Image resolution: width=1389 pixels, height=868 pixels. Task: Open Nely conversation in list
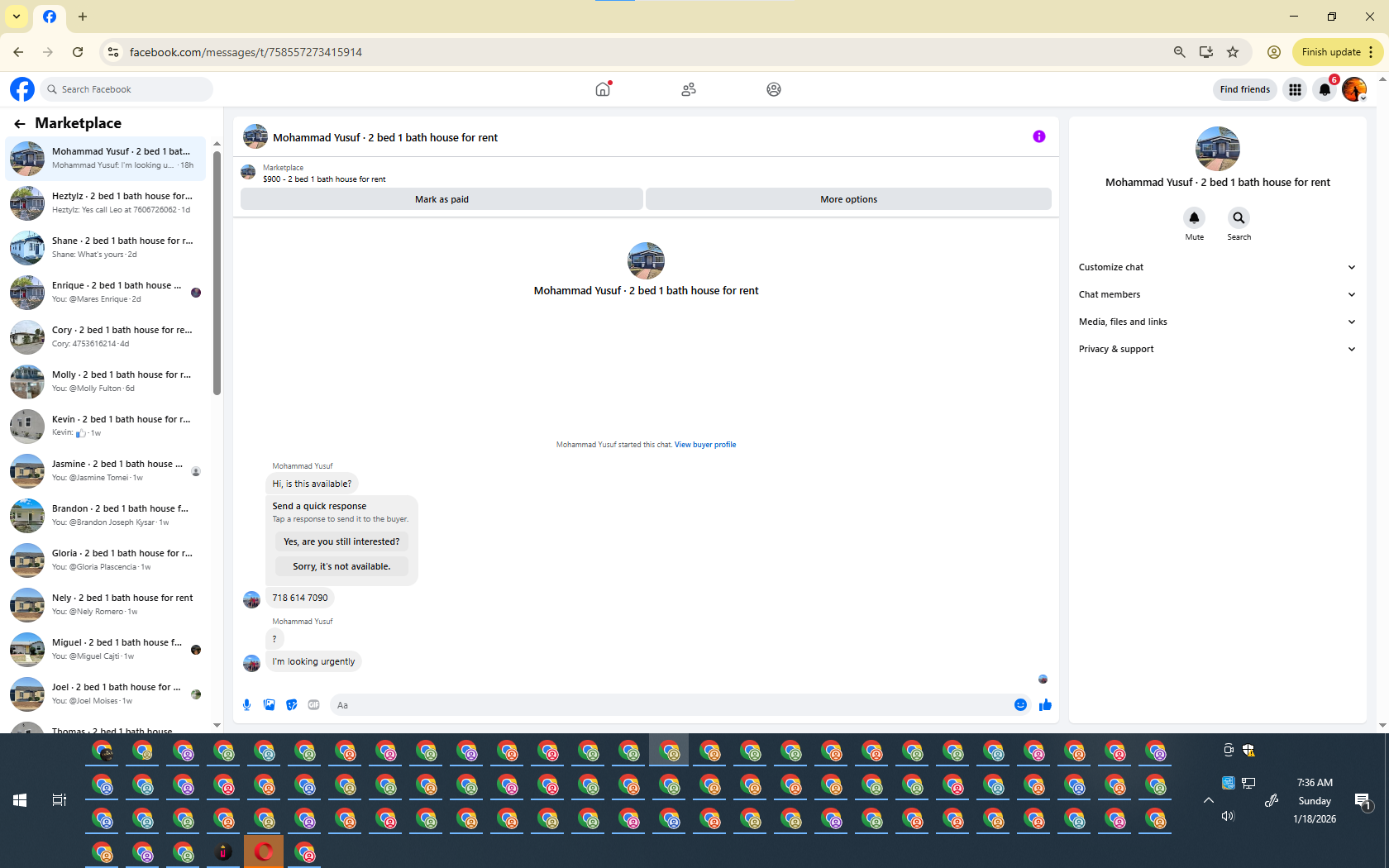(107, 604)
